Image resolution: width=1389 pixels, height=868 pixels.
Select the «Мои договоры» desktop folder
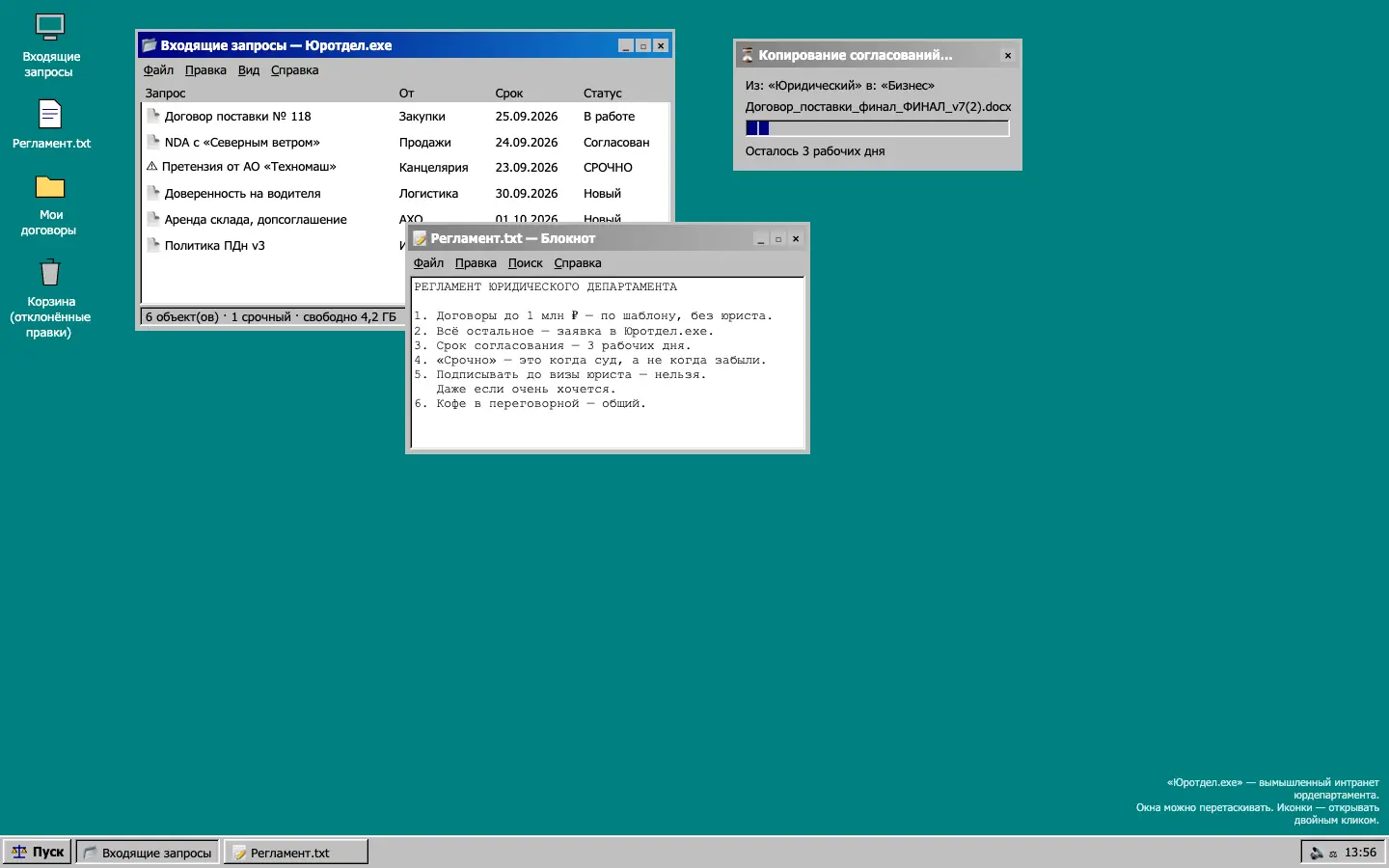[x=50, y=204]
